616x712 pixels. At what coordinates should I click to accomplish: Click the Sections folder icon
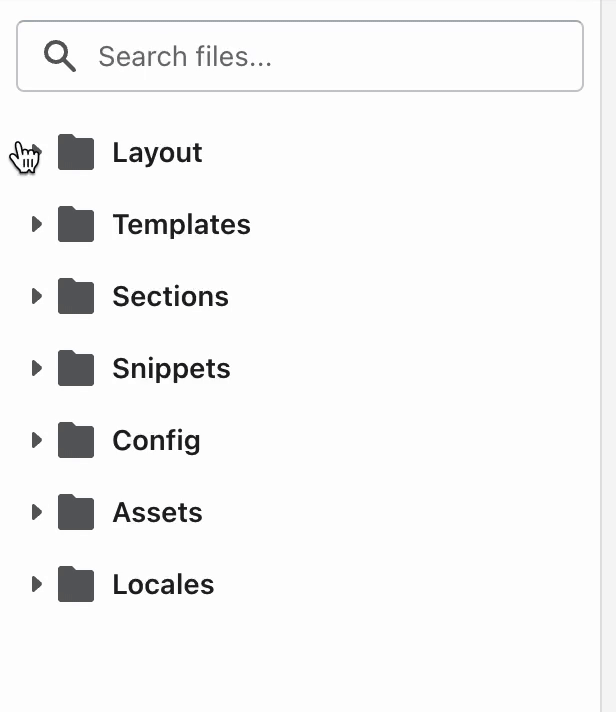[x=76, y=297]
